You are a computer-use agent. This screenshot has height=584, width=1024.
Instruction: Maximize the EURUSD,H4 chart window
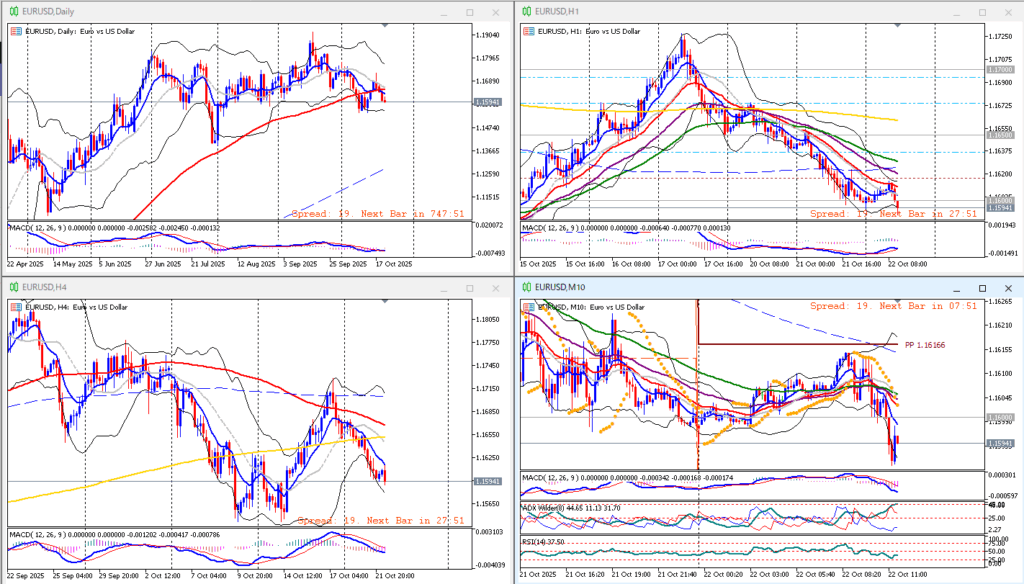click(469, 286)
